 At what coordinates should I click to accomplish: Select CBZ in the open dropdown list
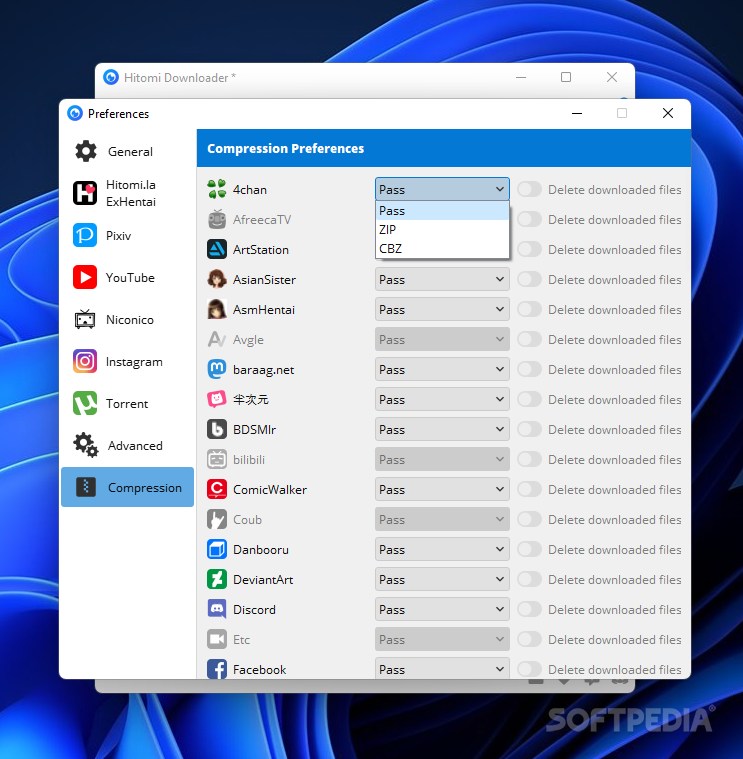442,248
